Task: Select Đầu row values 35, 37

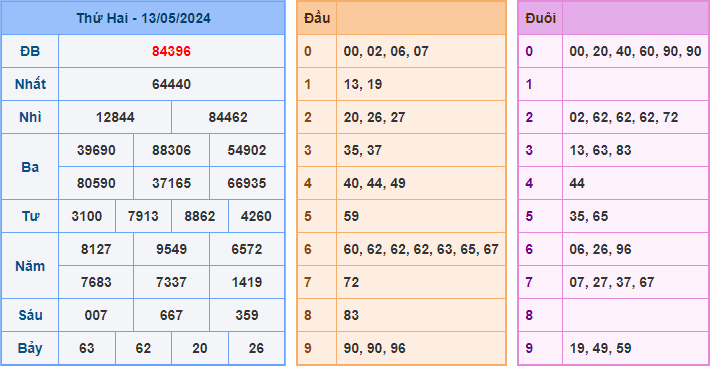Action: (x=363, y=150)
